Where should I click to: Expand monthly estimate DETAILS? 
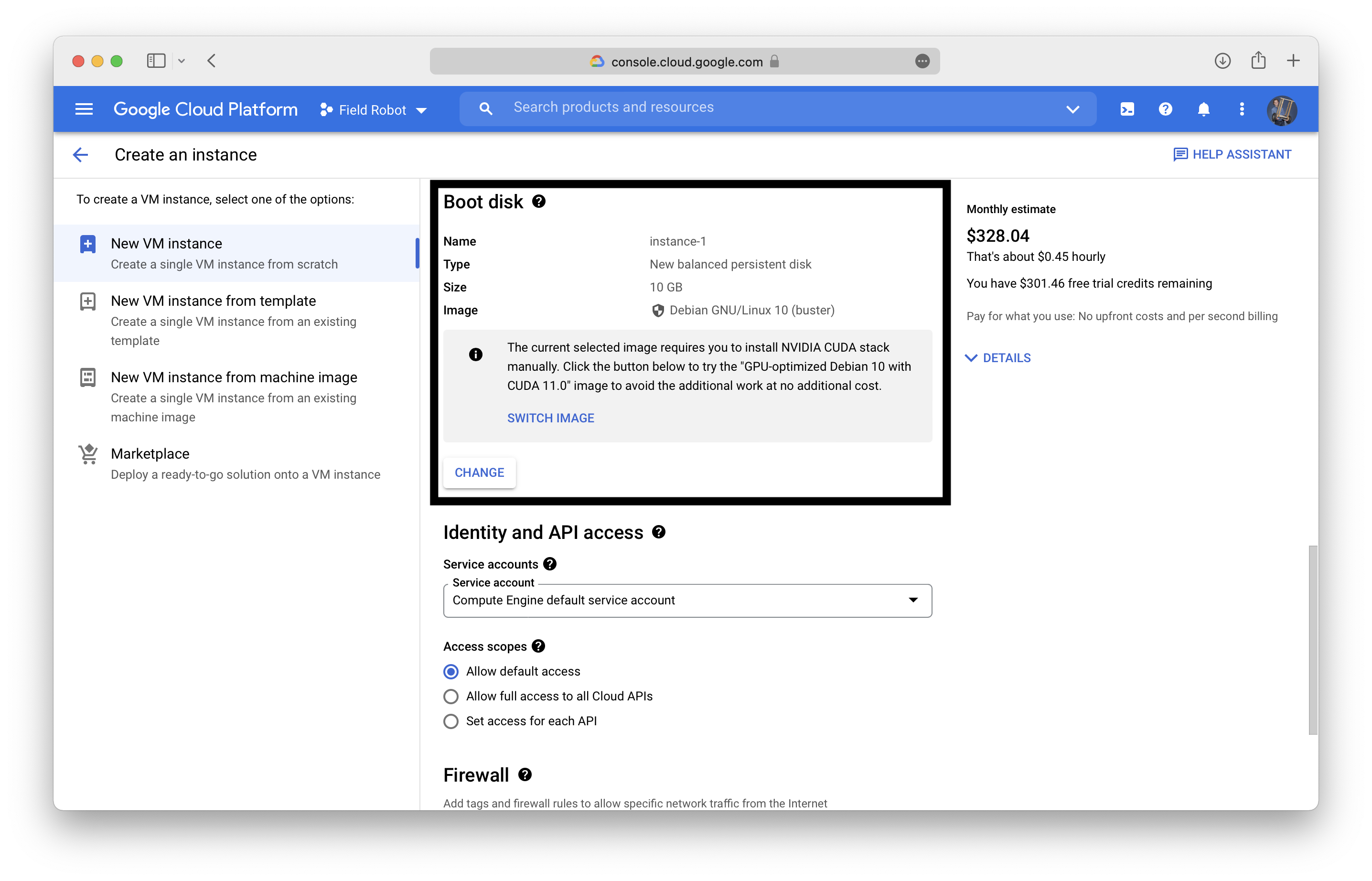coord(998,358)
